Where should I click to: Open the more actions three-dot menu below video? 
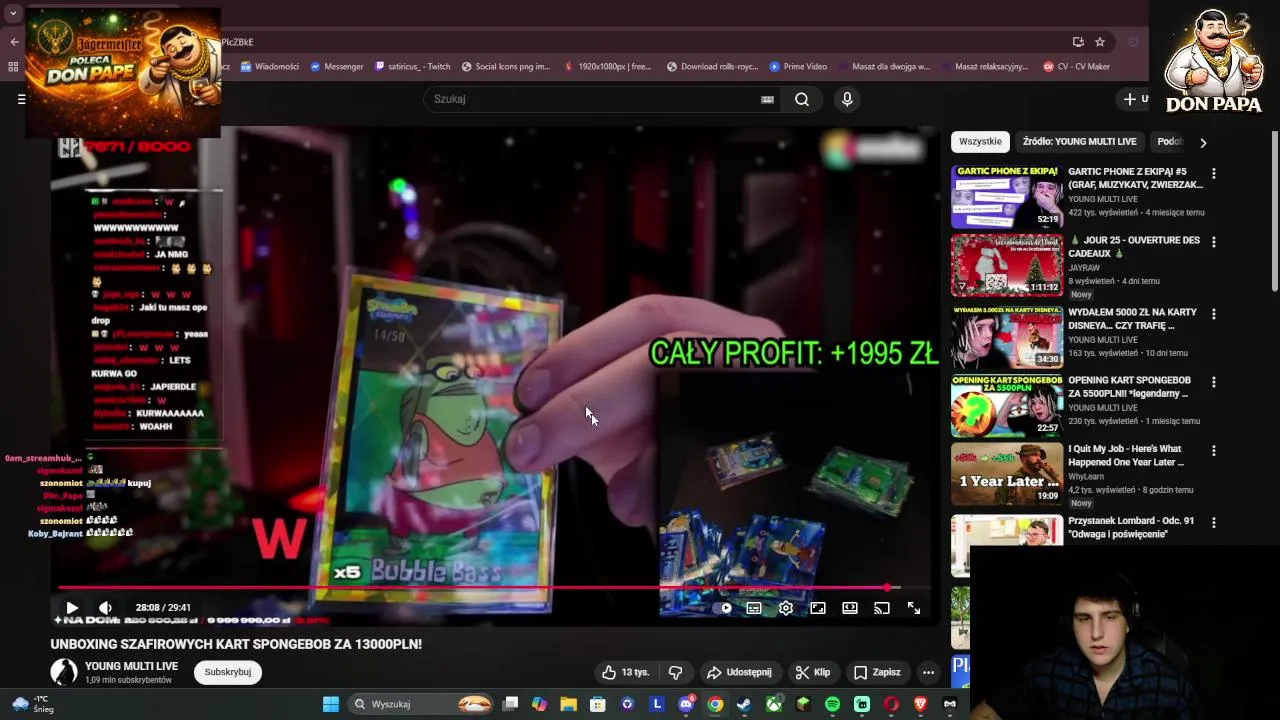pyautogui.click(x=928, y=672)
